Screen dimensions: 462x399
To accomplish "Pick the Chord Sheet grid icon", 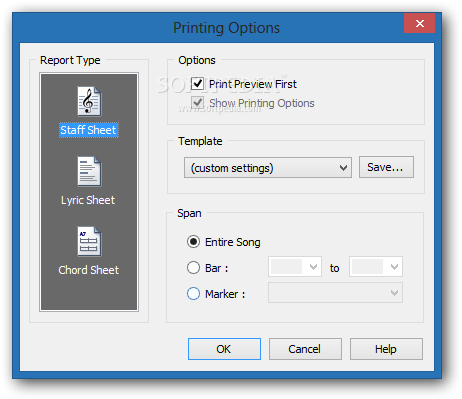I will 89,241.
